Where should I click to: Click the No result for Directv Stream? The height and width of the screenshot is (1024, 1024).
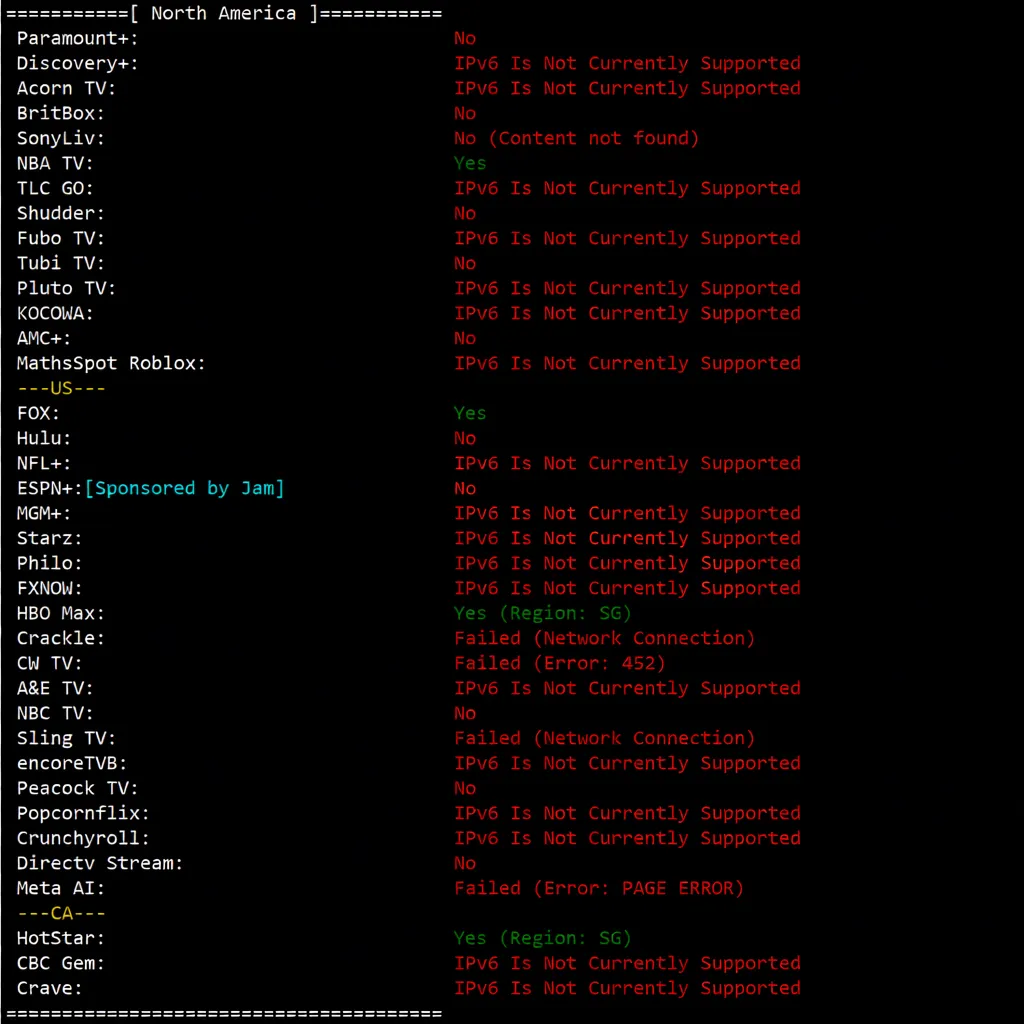pyautogui.click(x=464, y=863)
